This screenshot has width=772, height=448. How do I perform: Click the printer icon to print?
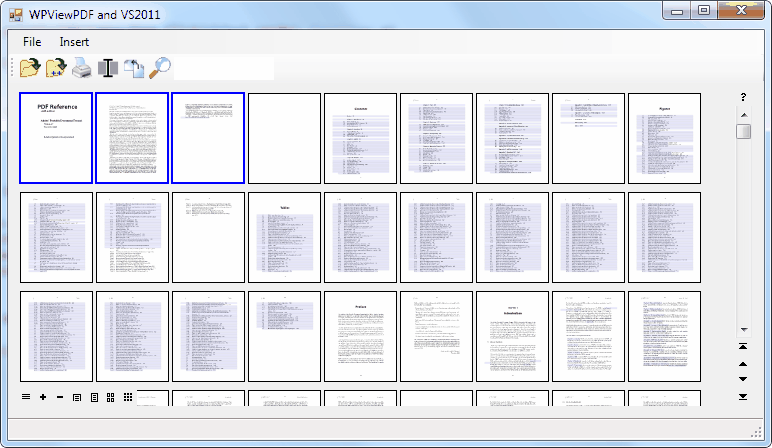coord(82,67)
